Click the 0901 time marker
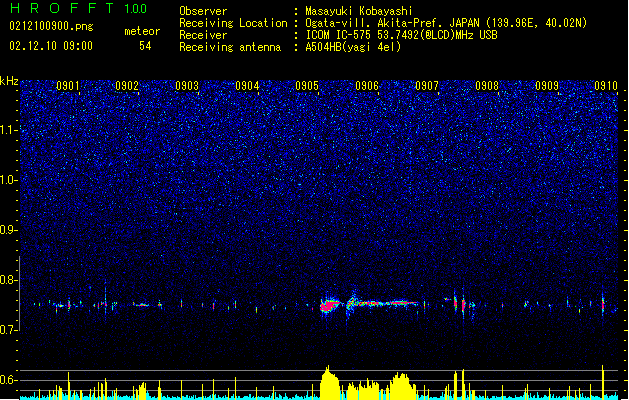This screenshot has height=400, width=629. click(67, 86)
